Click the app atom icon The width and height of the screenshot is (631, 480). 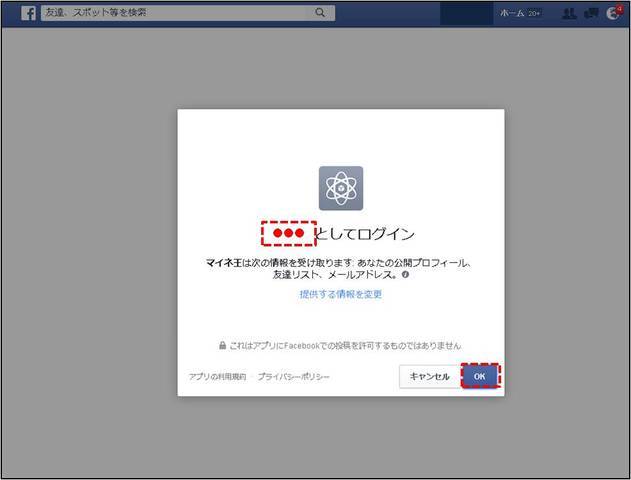[341, 188]
